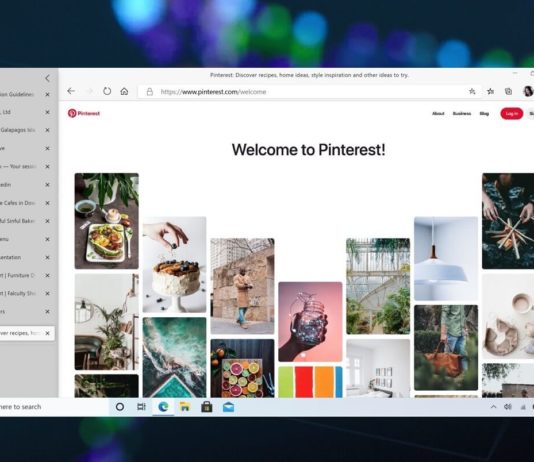Image resolution: width=534 pixels, height=462 pixels.
Task: Open the campfire sticks photo
Action: coord(508,221)
